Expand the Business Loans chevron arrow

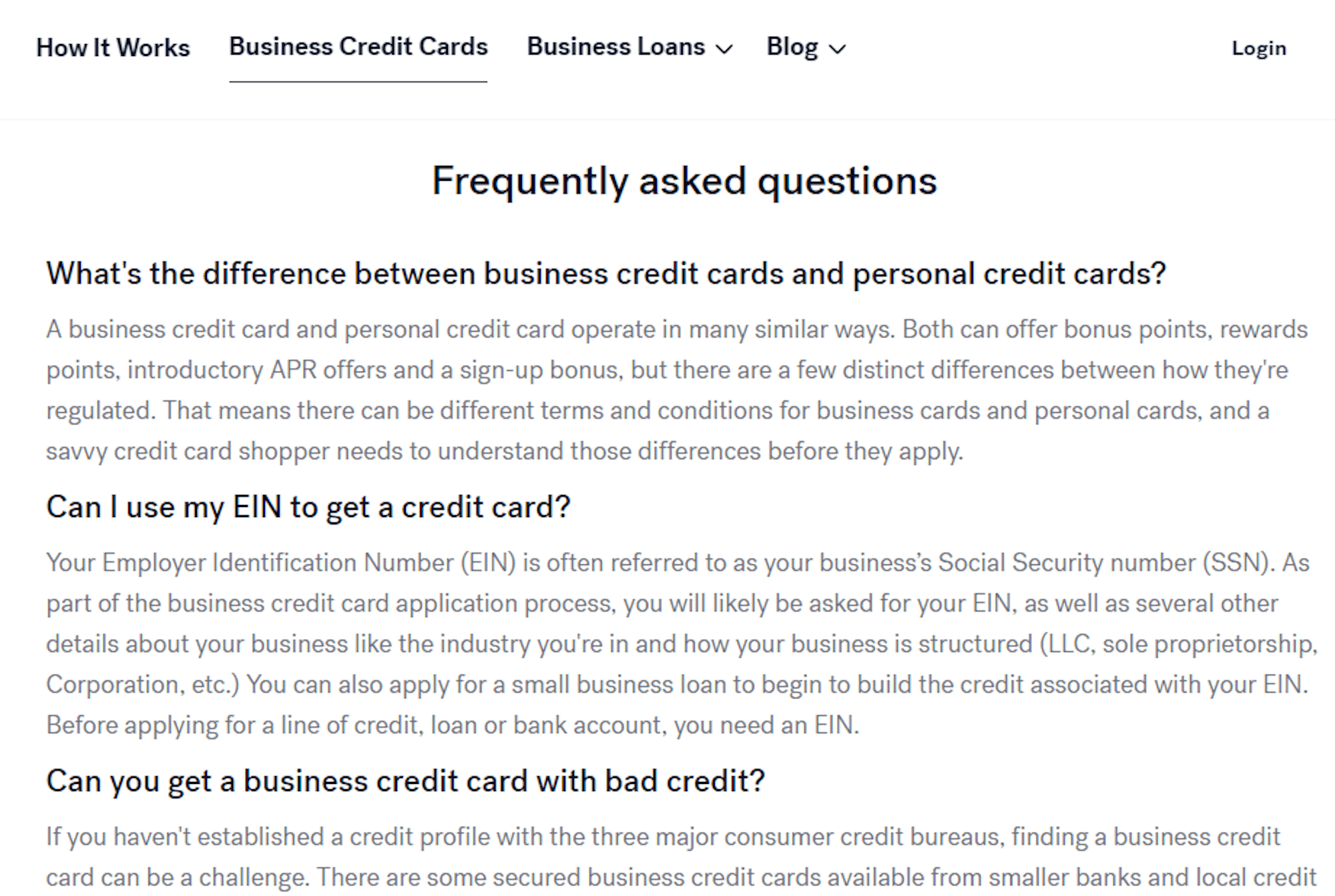point(724,49)
